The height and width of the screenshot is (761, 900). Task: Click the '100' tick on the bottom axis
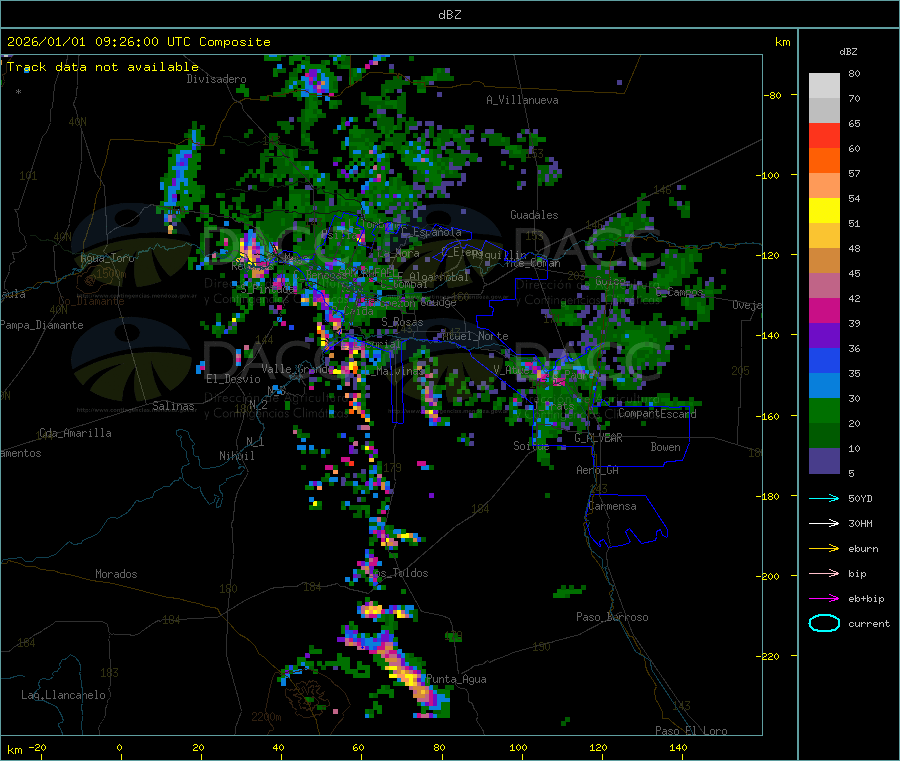518,747
